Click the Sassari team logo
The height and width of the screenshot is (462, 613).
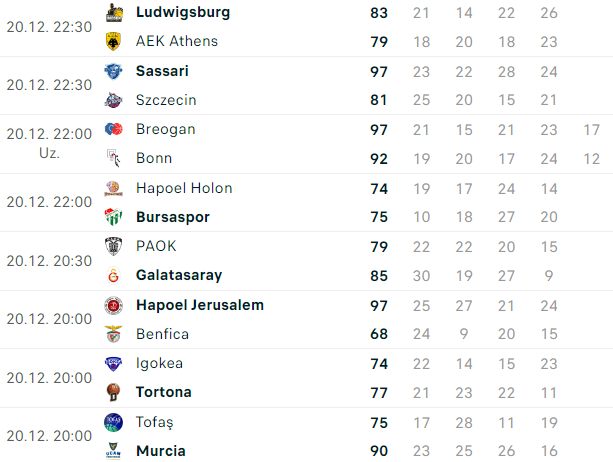[113, 71]
